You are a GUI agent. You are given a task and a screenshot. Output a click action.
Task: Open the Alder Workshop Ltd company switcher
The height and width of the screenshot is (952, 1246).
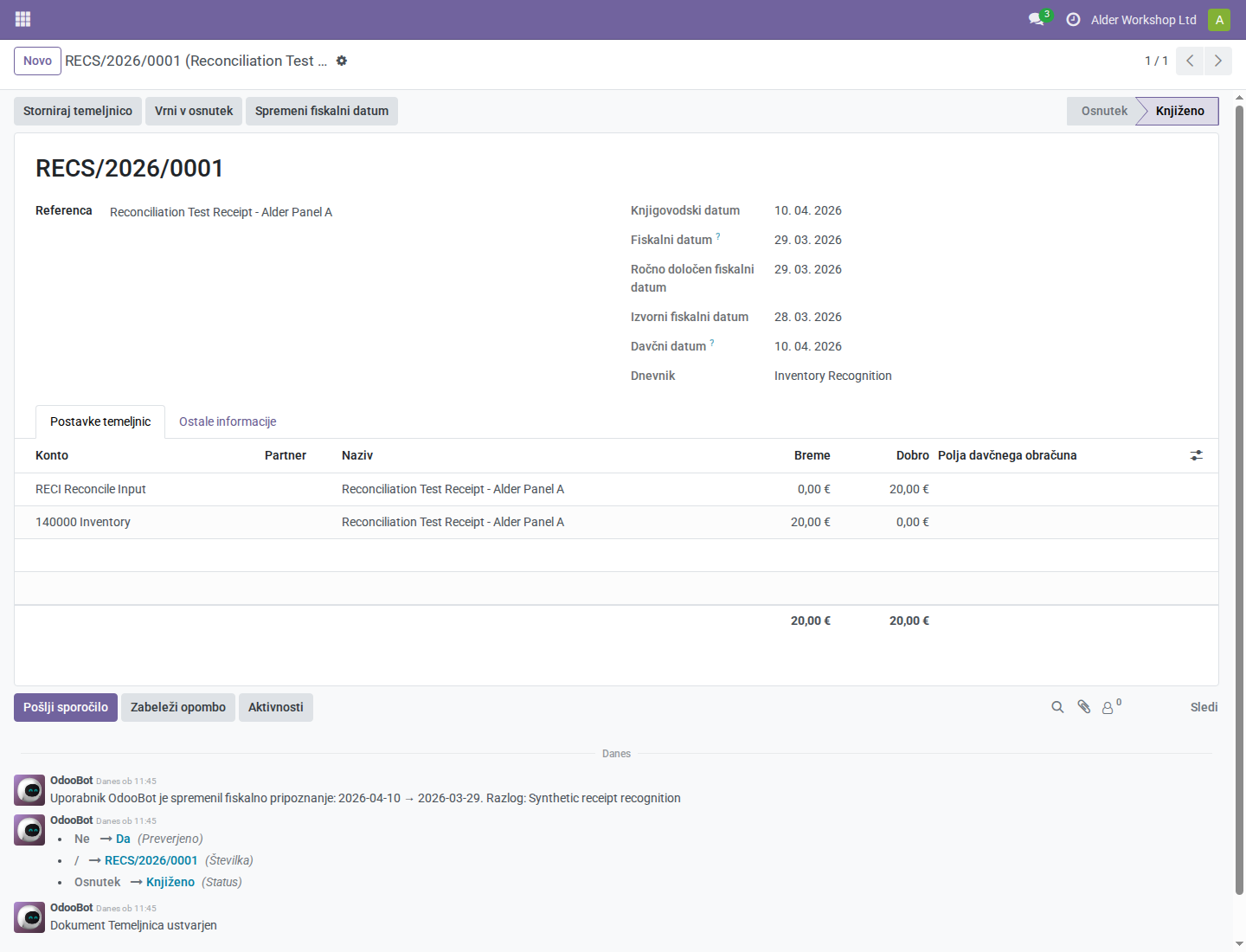point(1143,19)
